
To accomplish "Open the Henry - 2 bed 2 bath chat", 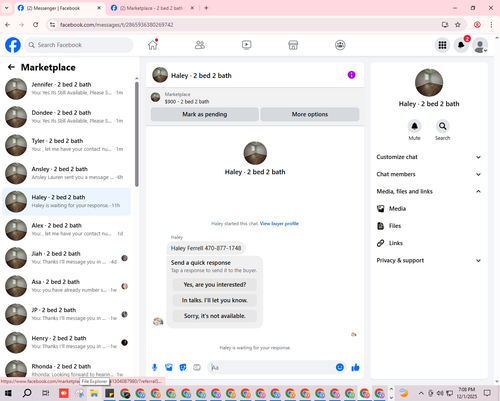I will point(66,342).
